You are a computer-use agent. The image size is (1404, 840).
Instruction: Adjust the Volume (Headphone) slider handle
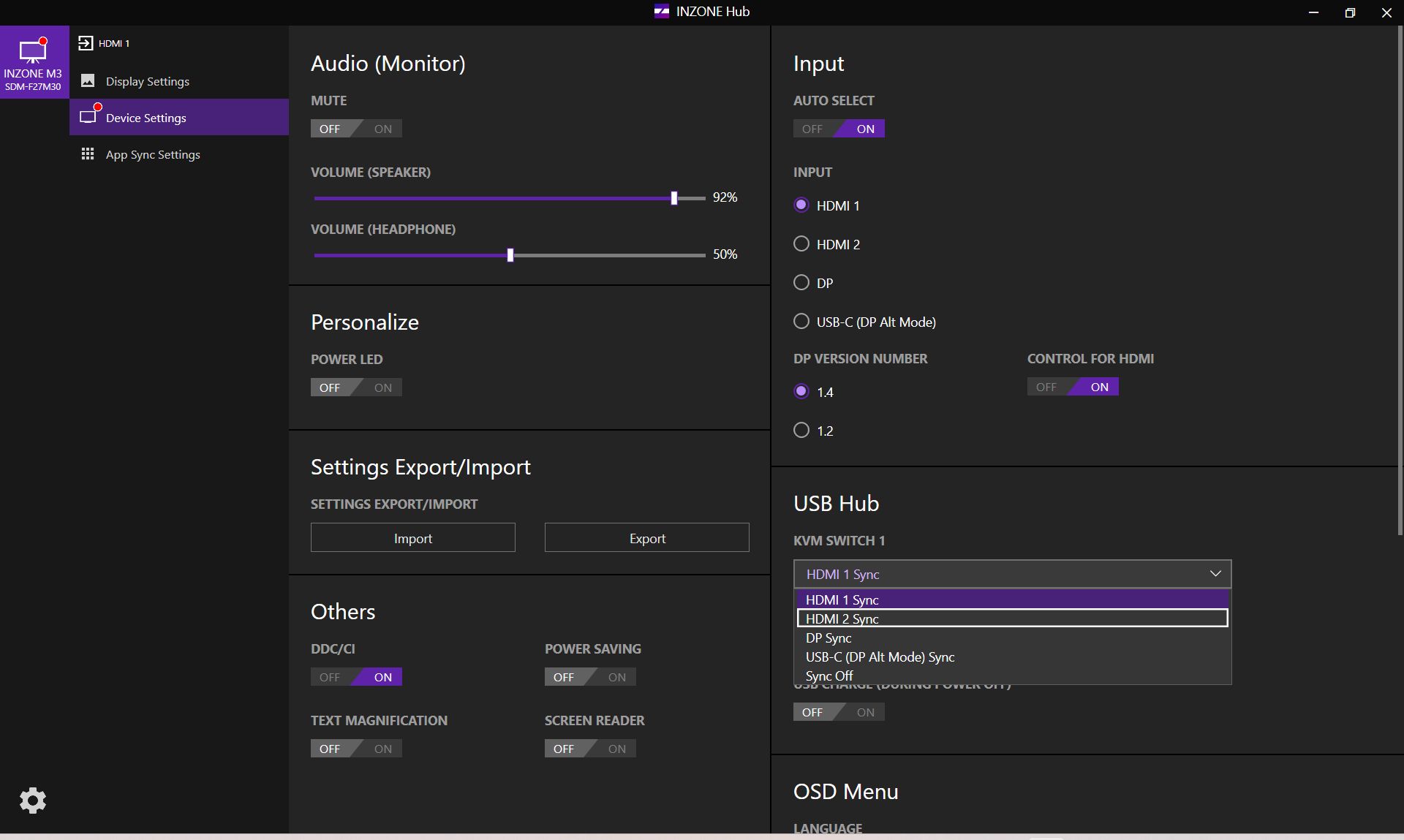point(510,255)
